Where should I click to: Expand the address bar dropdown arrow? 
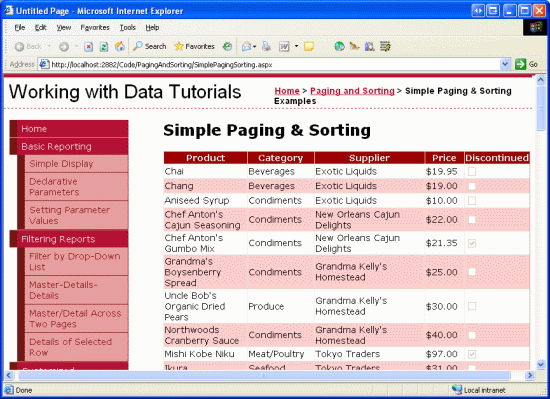[x=505, y=64]
